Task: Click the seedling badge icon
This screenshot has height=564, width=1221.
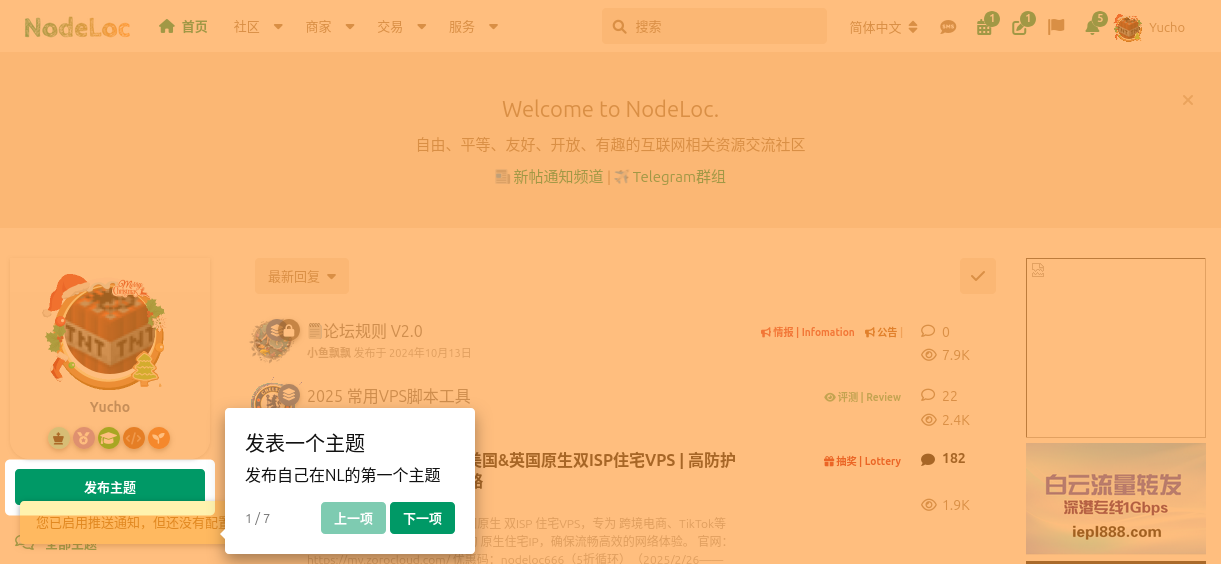Action: click(x=159, y=438)
